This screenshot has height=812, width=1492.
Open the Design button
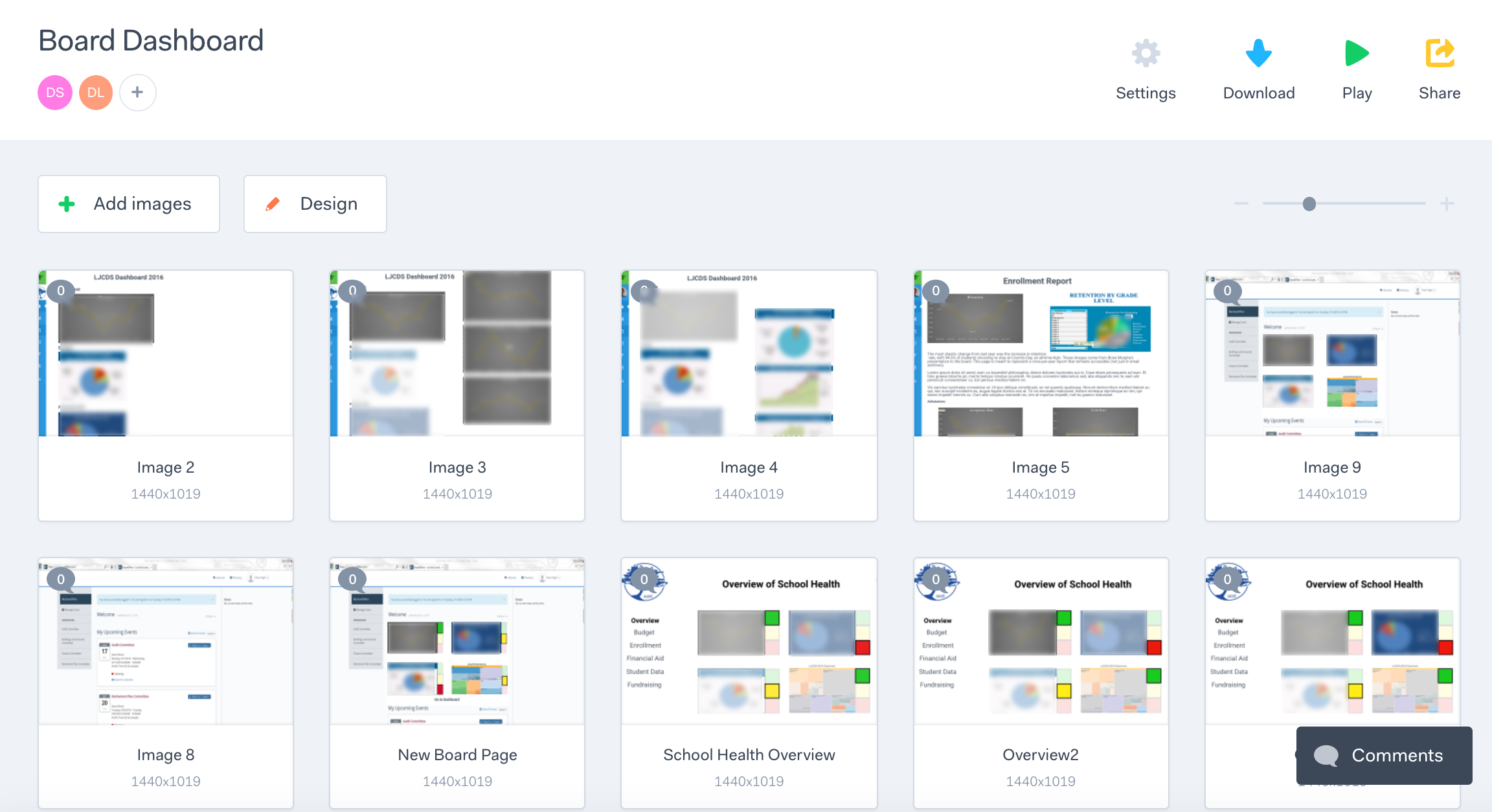[315, 204]
